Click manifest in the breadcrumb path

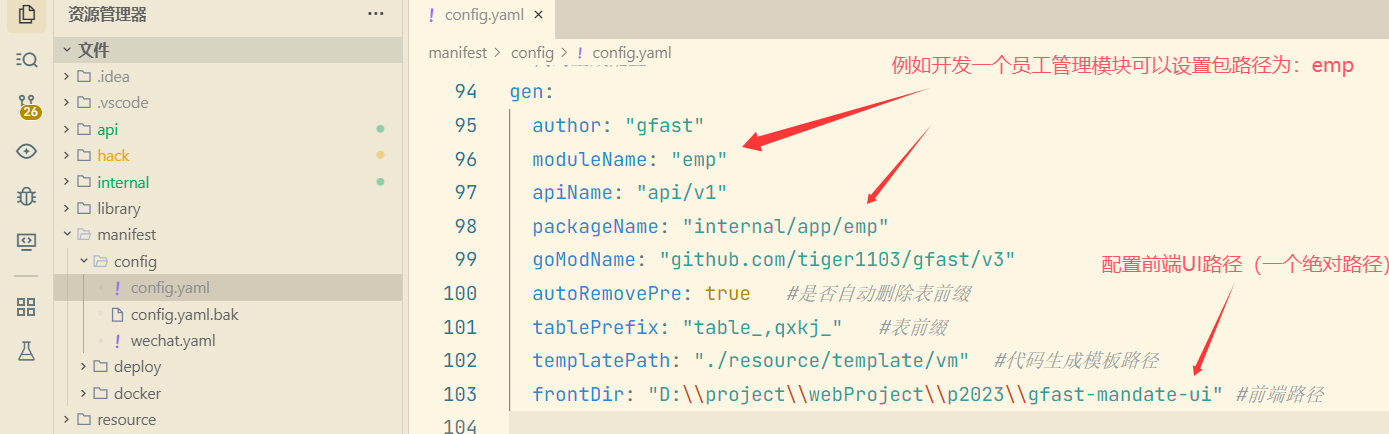coord(457,53)
